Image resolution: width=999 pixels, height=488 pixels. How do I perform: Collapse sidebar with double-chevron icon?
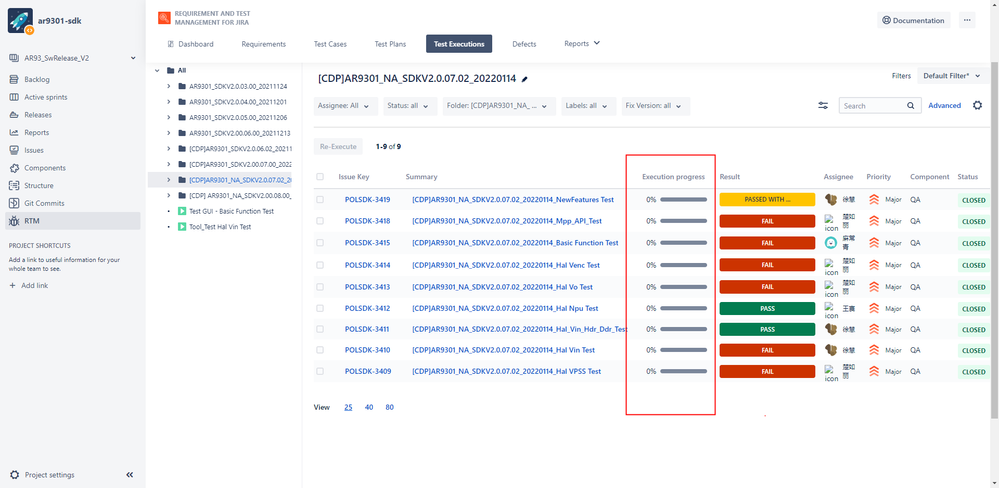coord(130,475)
